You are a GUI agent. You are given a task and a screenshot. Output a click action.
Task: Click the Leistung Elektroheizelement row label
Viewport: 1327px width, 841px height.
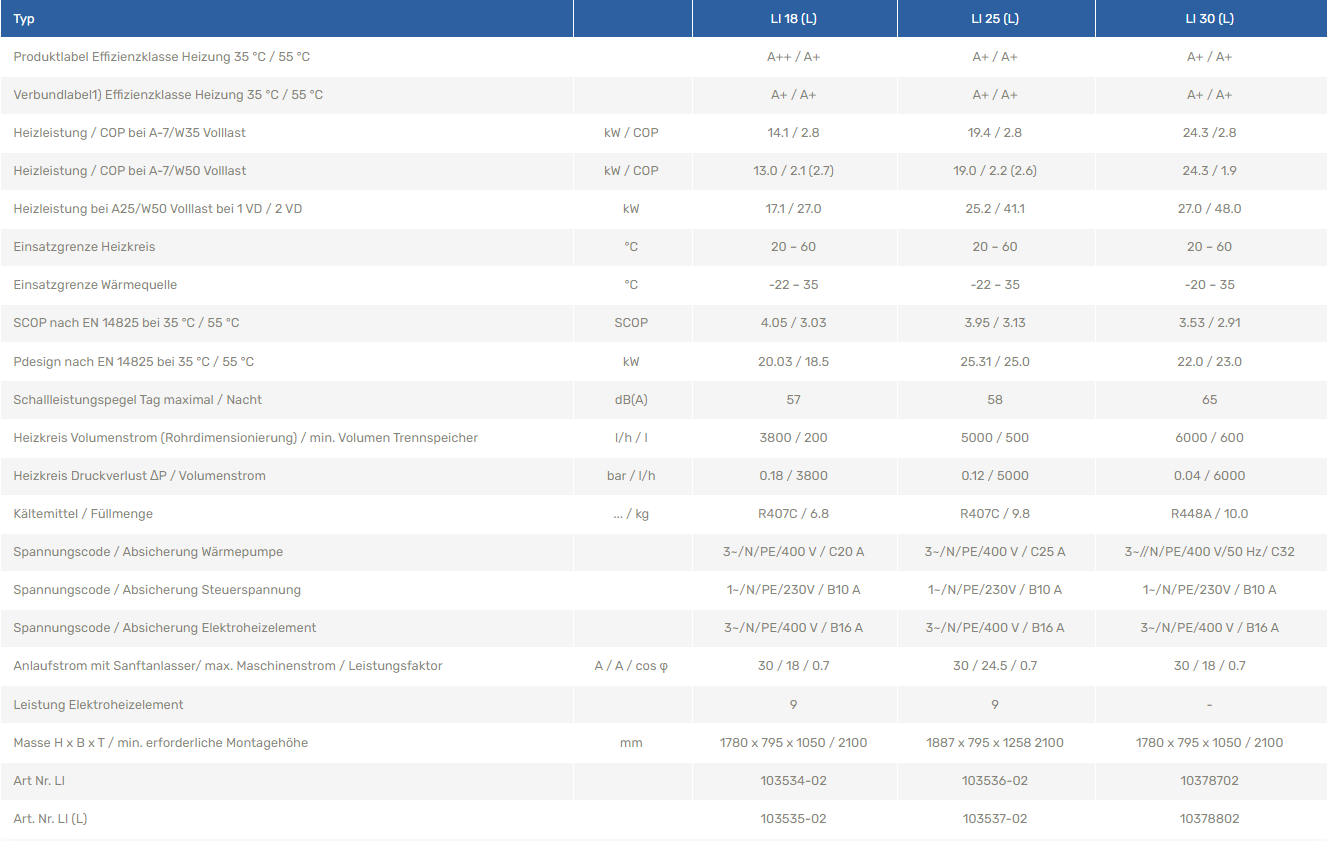(x=98, y=705)
